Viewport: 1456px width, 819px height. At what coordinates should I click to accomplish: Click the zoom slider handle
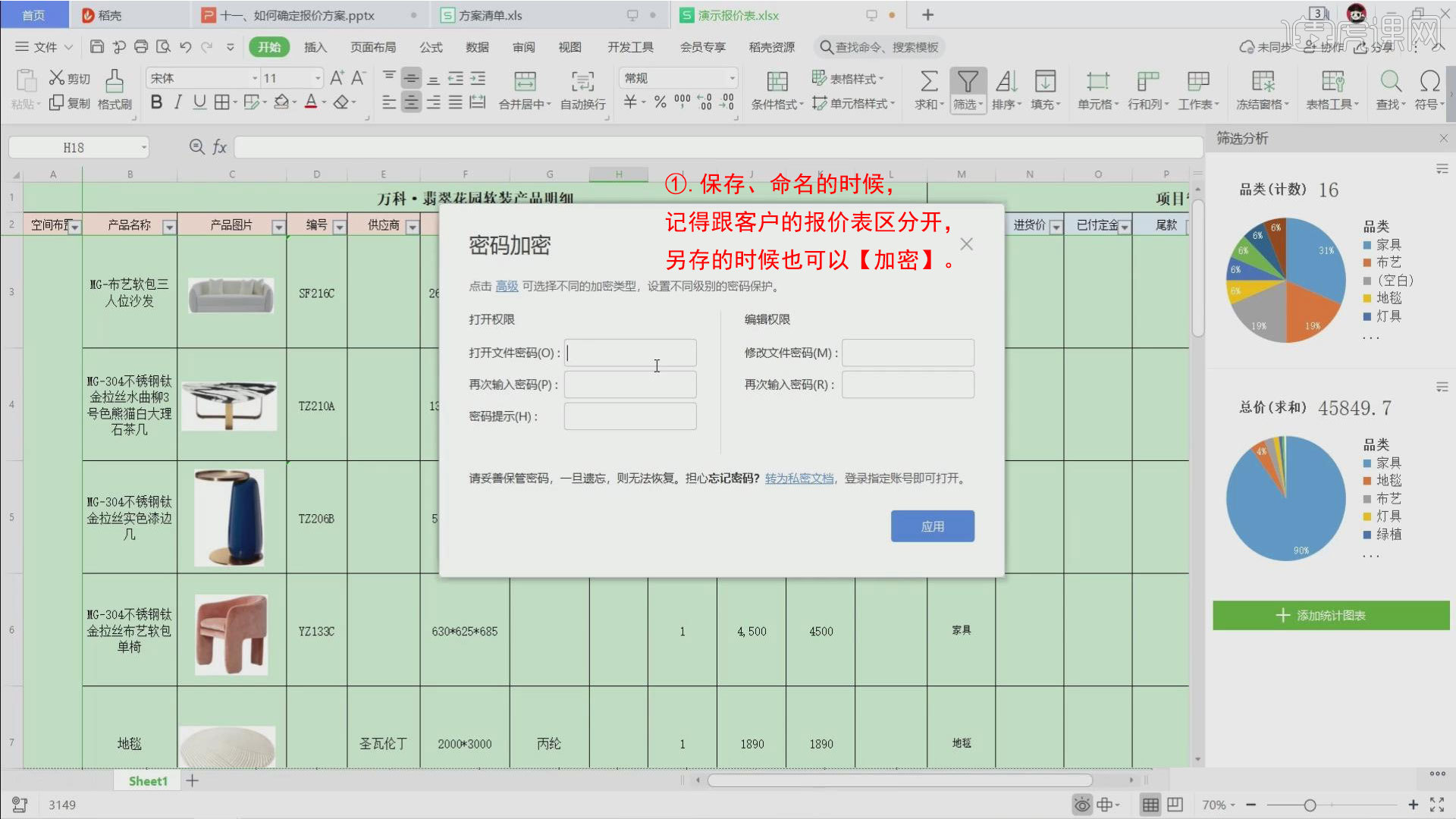1310,805
